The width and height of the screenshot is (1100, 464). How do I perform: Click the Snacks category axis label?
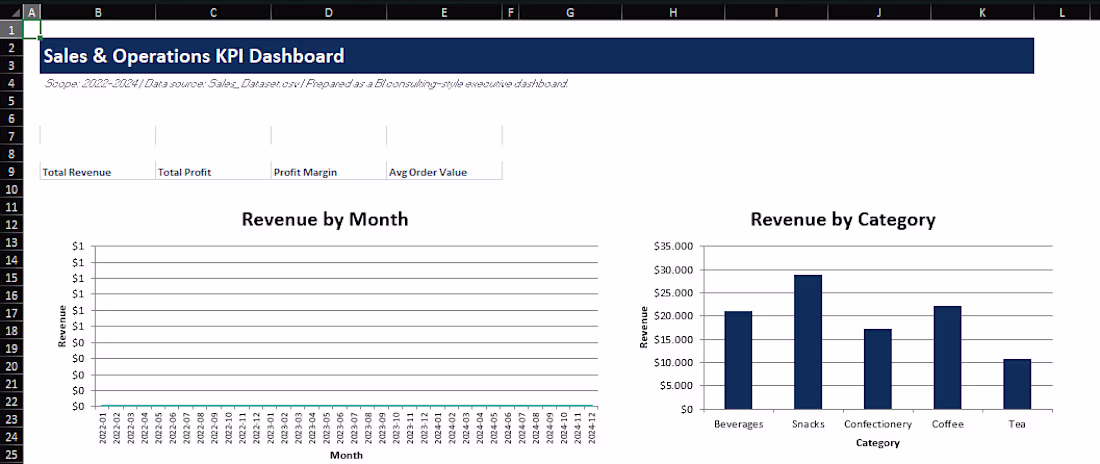808,425
